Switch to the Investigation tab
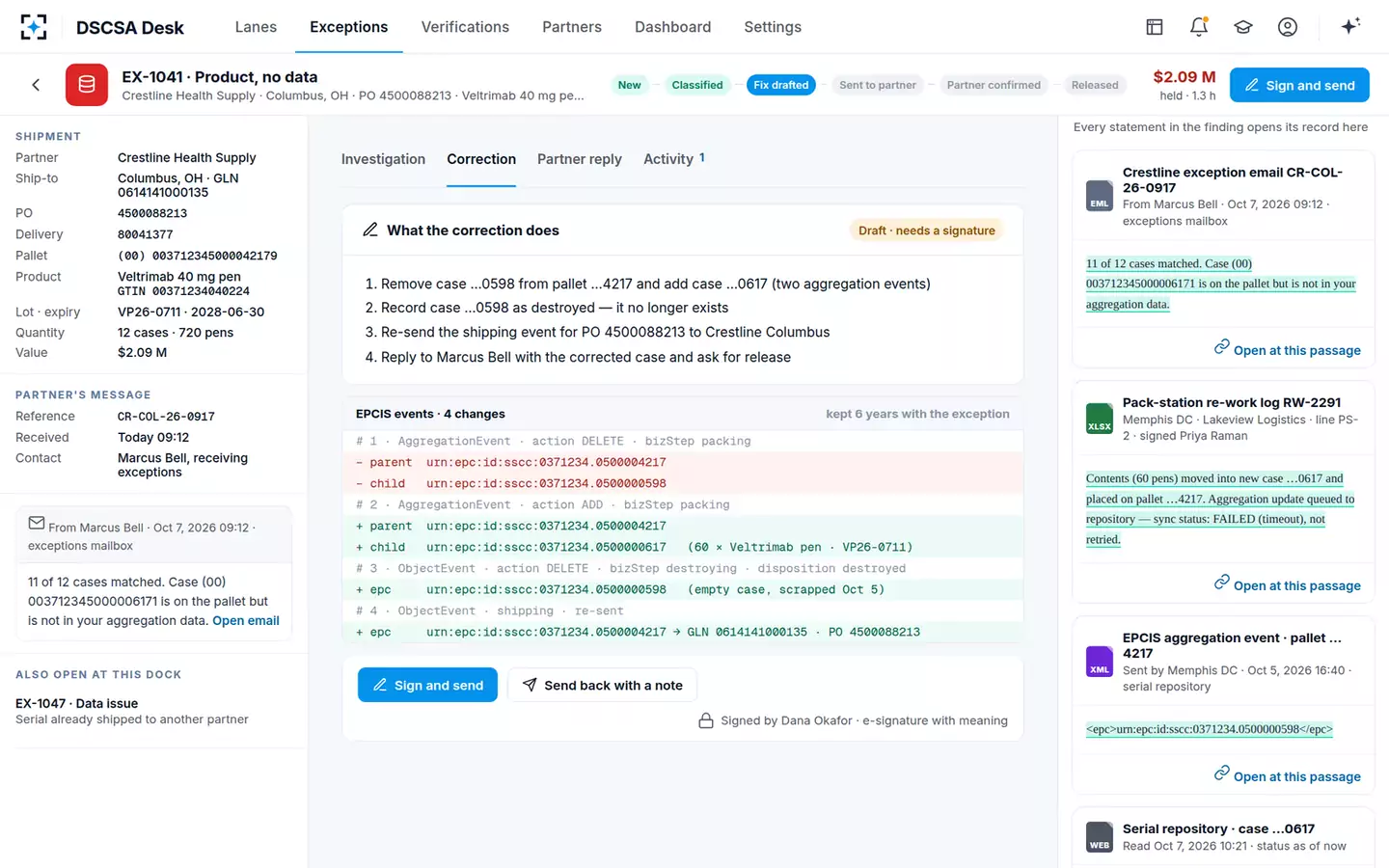 [383, 159]
